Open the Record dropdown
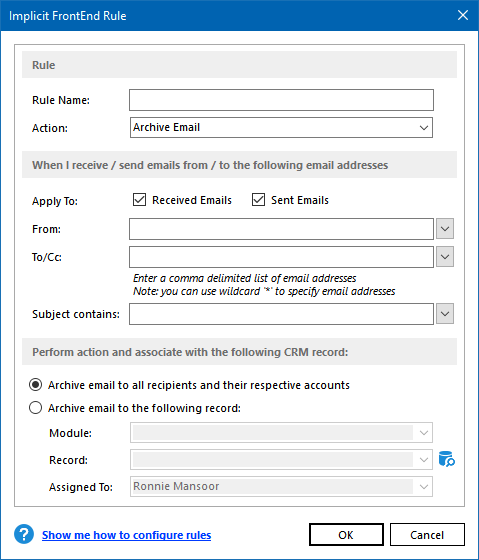The image size is (479, 560). pyautogui.click(x=281, y=460)
